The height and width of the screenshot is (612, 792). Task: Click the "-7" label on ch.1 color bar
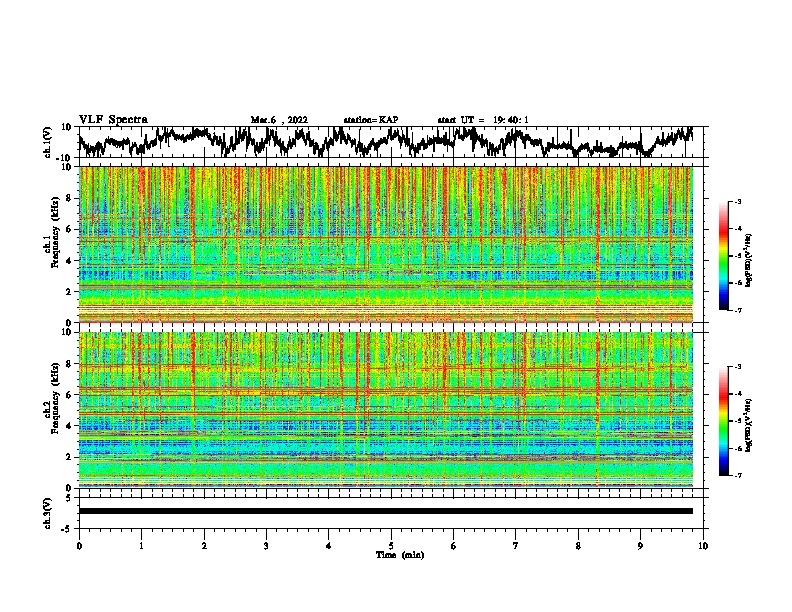pyautogui.click(x=738, y=310)
